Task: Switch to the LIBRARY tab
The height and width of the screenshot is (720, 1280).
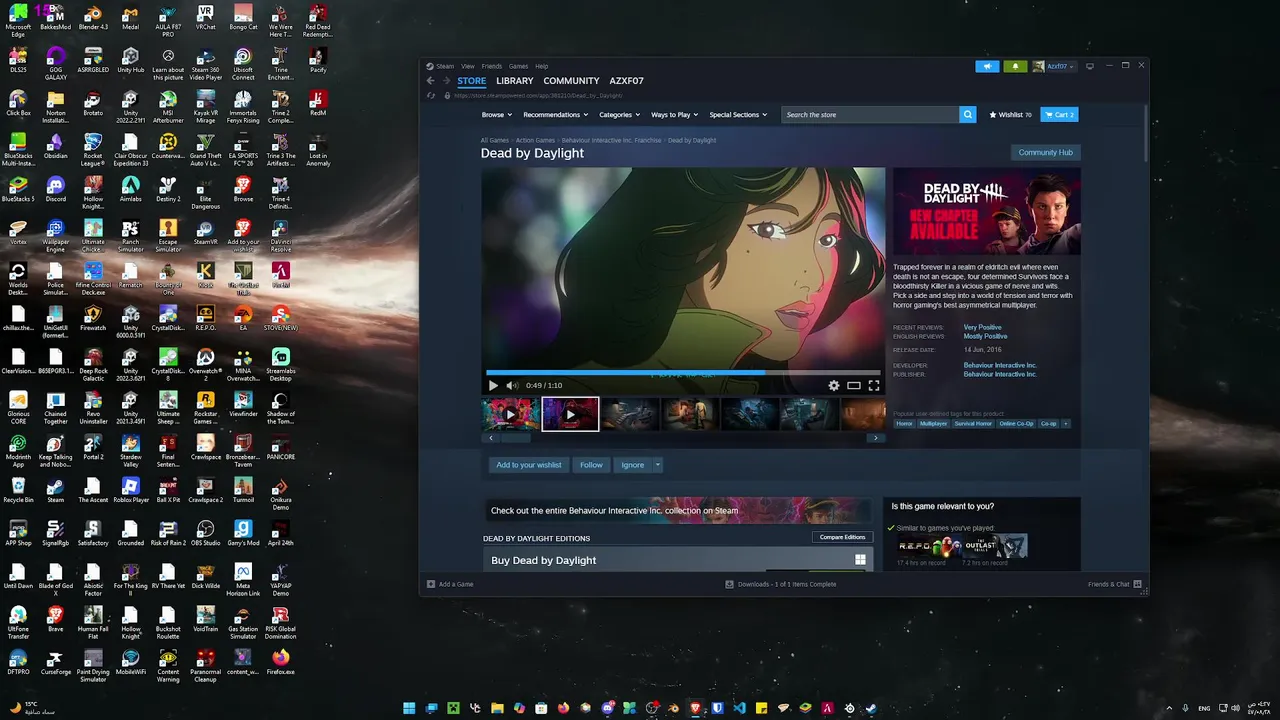Action: [515, 81]
